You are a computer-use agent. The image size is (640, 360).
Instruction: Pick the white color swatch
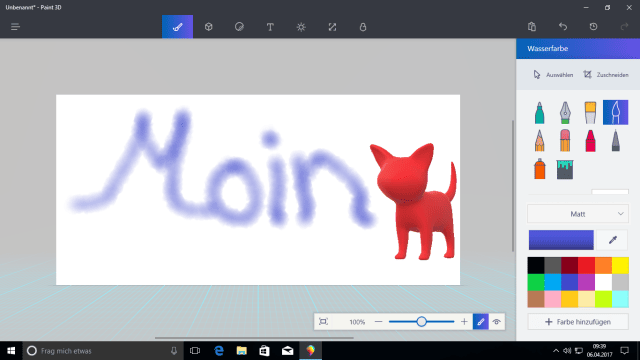pos(603,282)
